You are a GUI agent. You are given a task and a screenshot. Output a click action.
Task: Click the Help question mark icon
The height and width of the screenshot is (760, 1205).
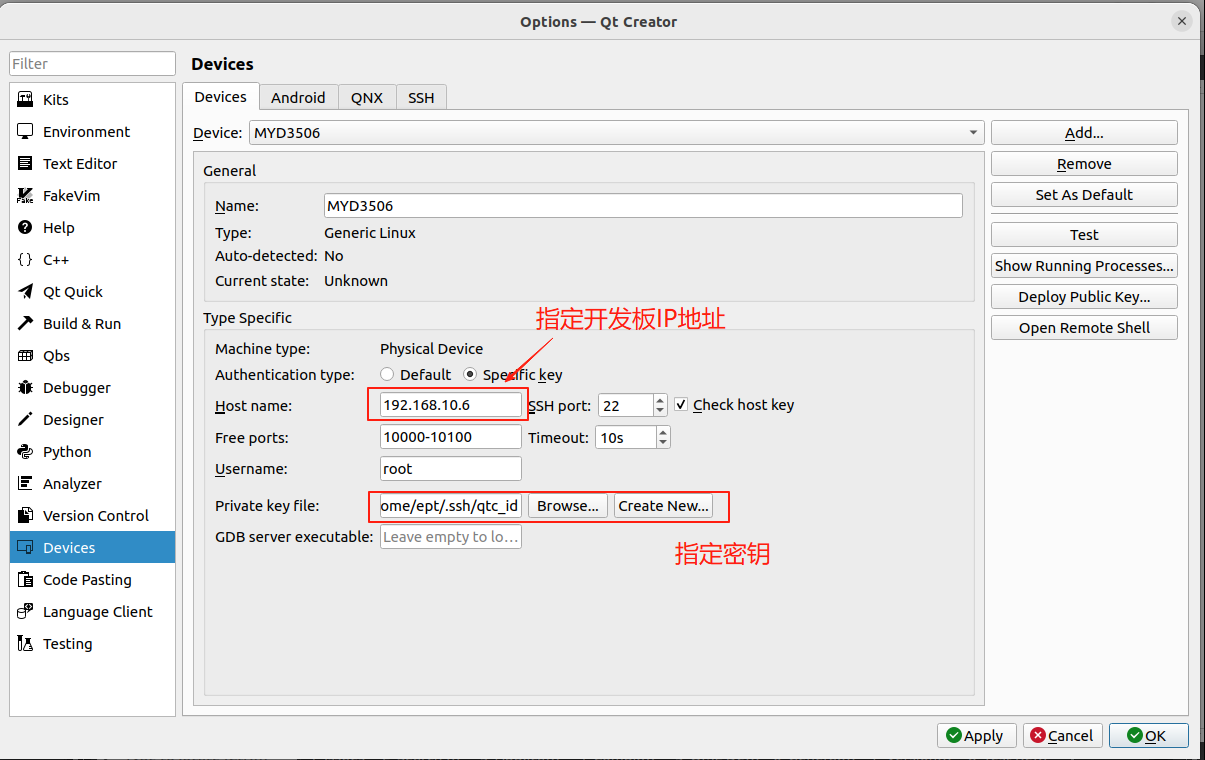pyautogui.click(x=25, y=228)
